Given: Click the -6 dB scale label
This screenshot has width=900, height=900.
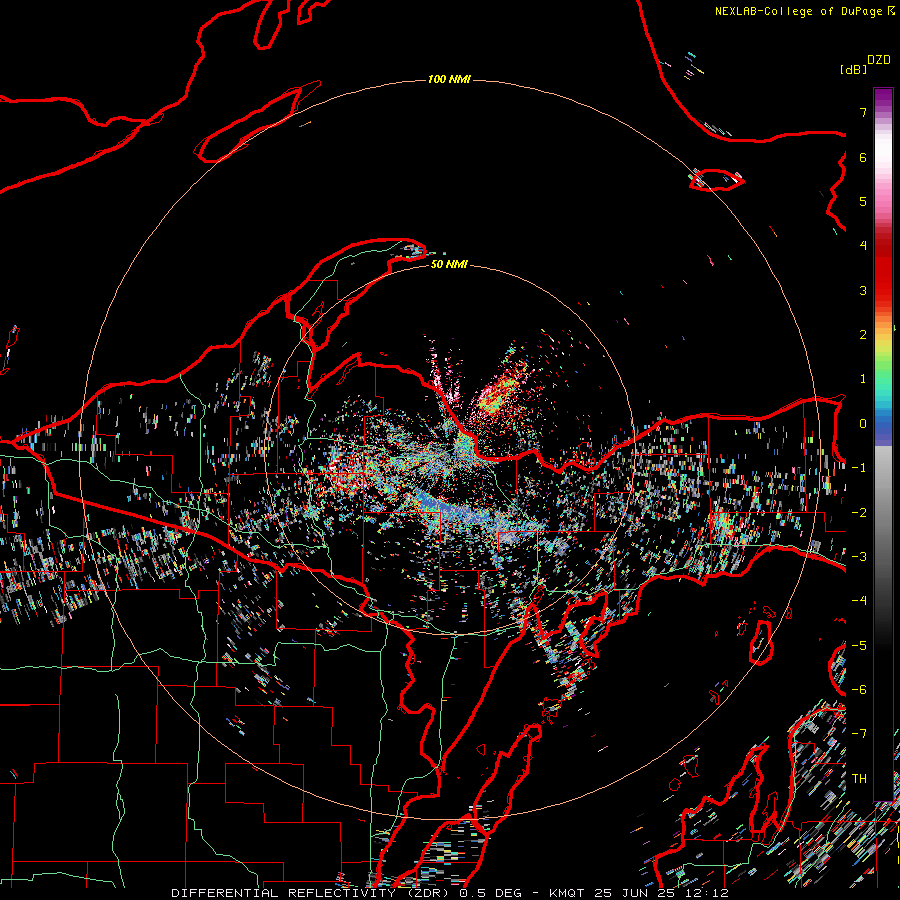Looking at the screenshot, I should (859, 689).
